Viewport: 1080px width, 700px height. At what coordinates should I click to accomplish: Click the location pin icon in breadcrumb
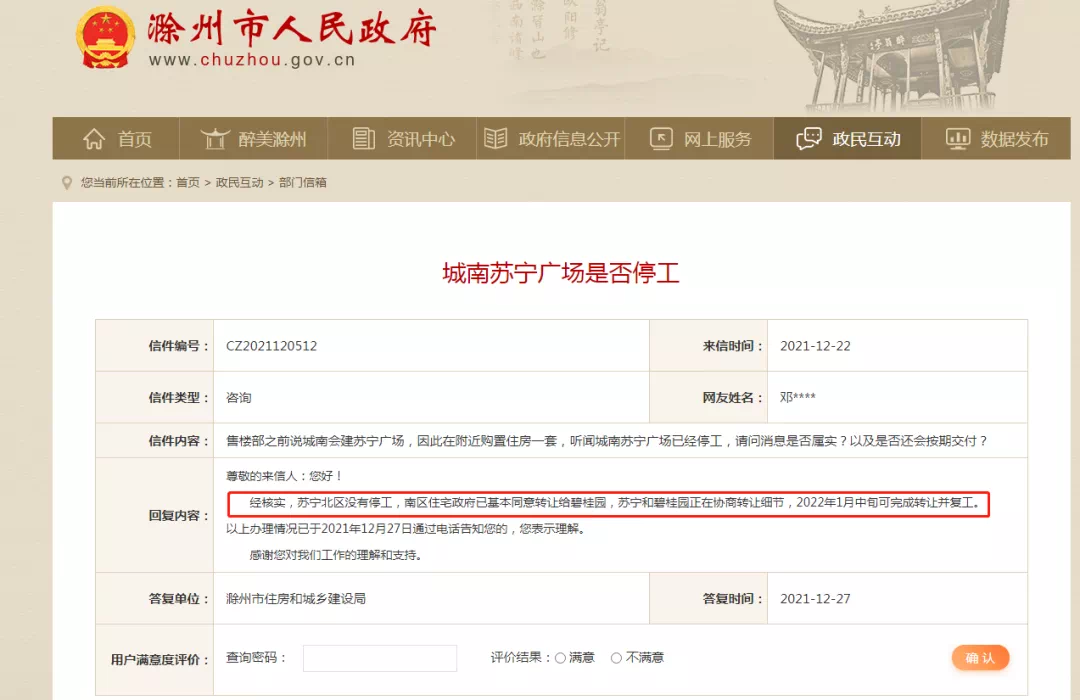(x=67, y=183)
